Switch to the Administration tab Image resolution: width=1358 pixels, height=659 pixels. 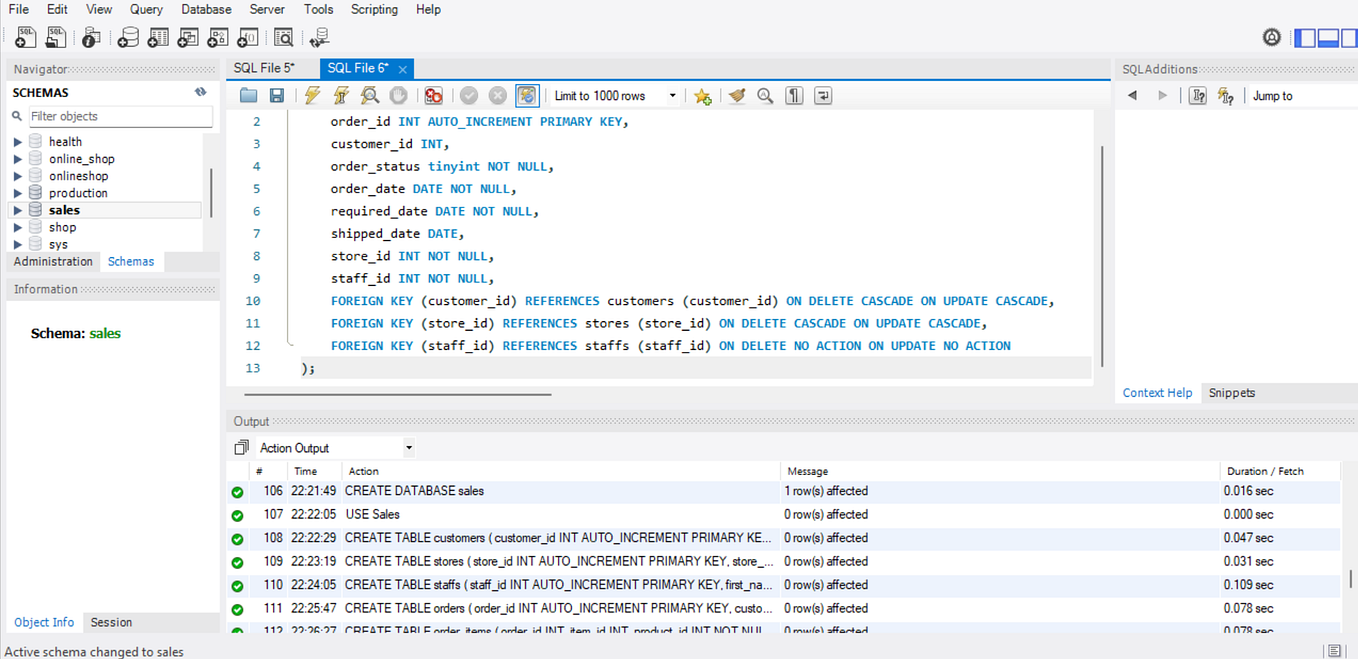click(x=53, y=261)
